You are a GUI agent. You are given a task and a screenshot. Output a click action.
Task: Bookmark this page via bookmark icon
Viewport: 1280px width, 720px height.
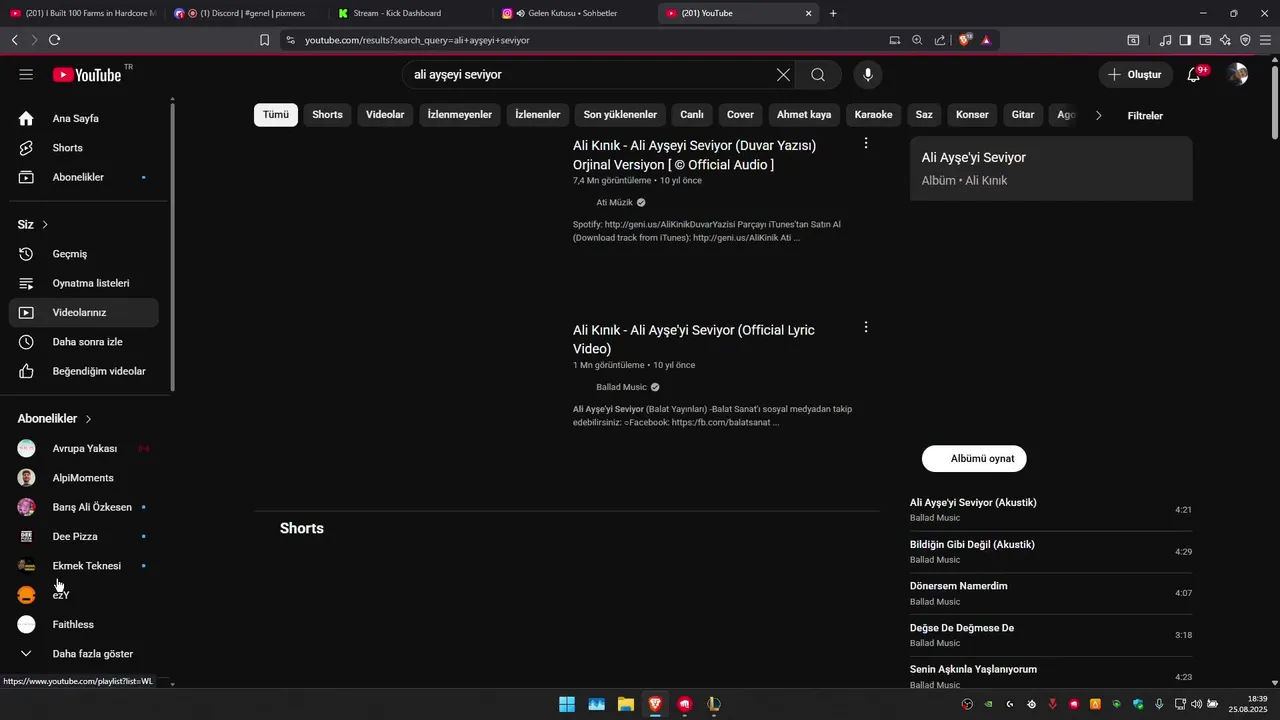[x=264, y=40]
